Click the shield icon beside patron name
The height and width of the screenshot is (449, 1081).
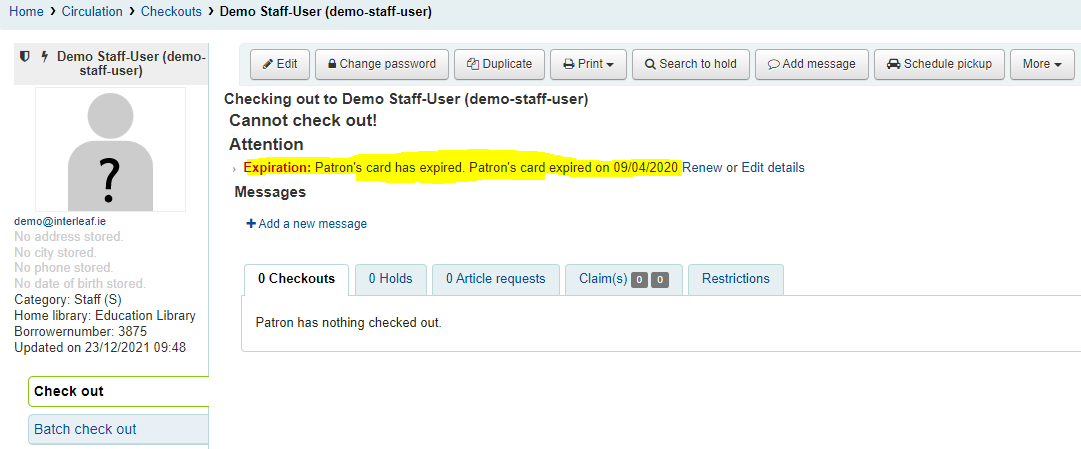(x=25, y=56)
